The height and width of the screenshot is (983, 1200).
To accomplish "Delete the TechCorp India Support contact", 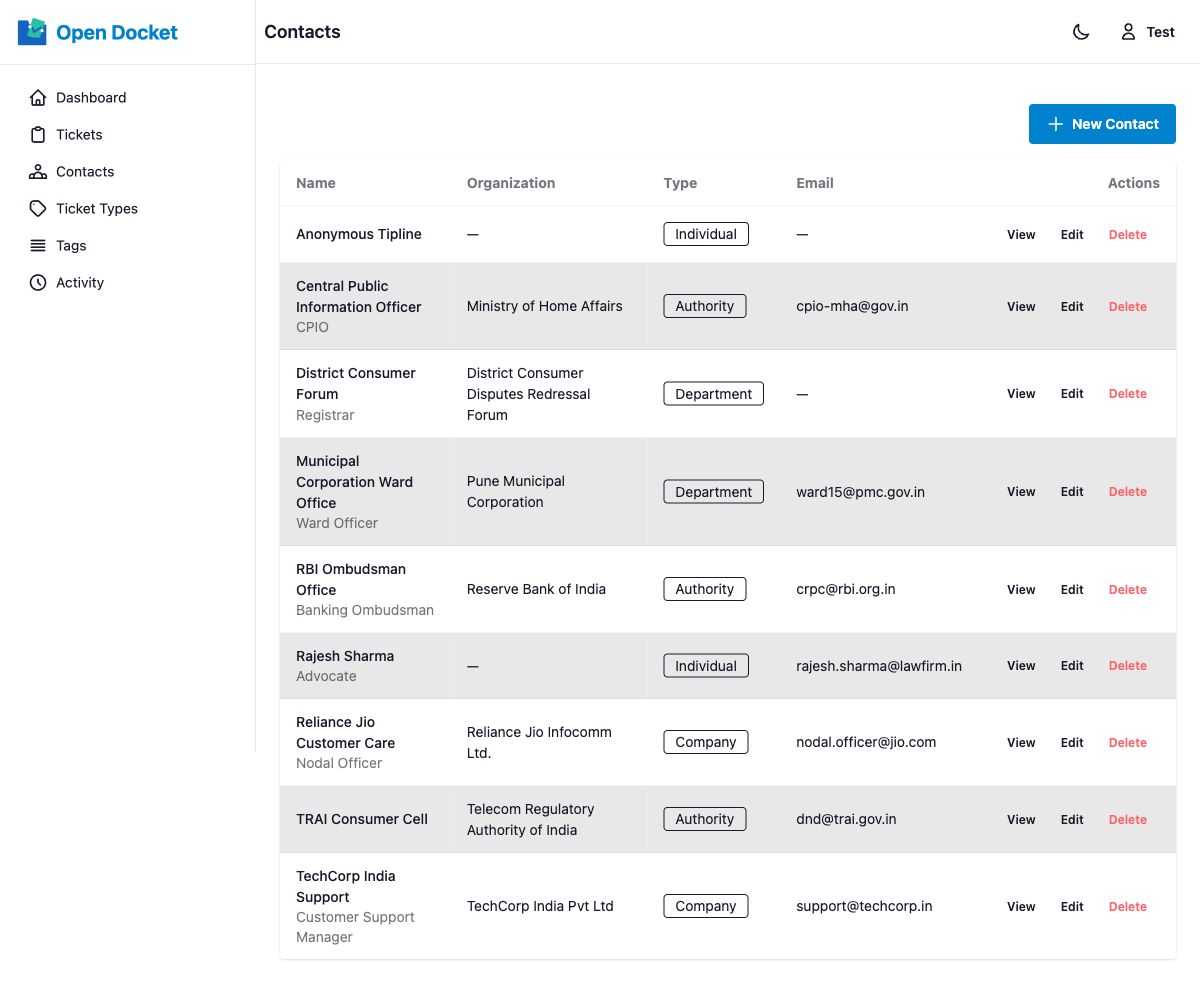I will pyautogui.click(x=1127, y=906).
